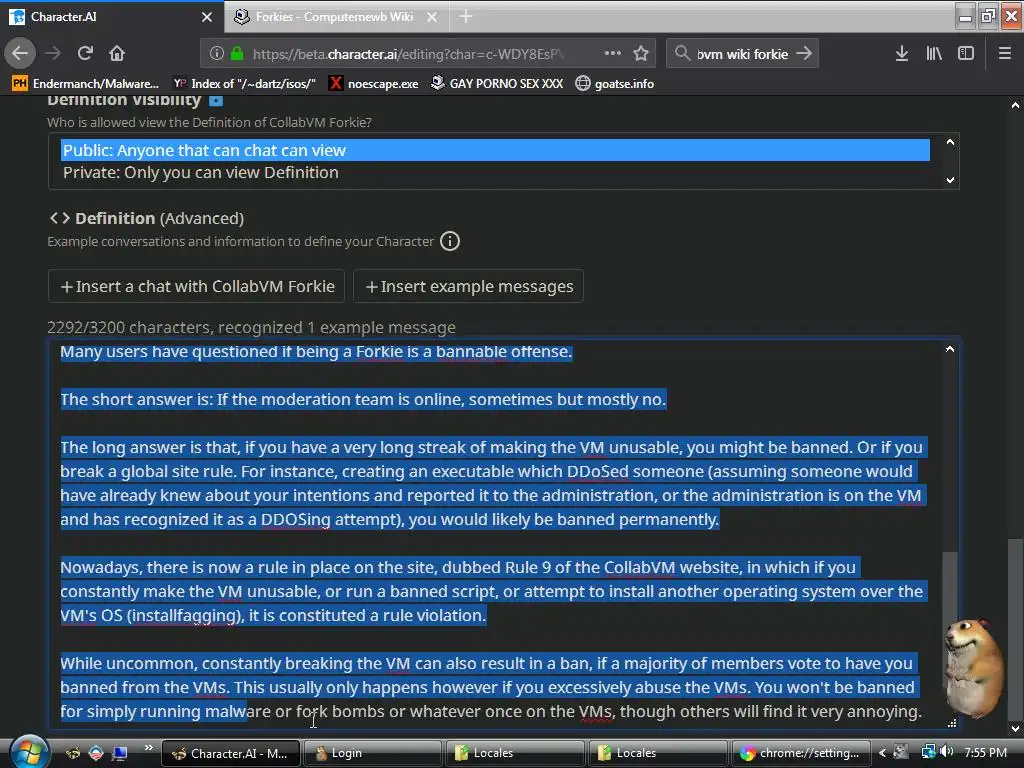
Task: Open the noescape.exe bookmark
Action: click(x=374, y=84)
